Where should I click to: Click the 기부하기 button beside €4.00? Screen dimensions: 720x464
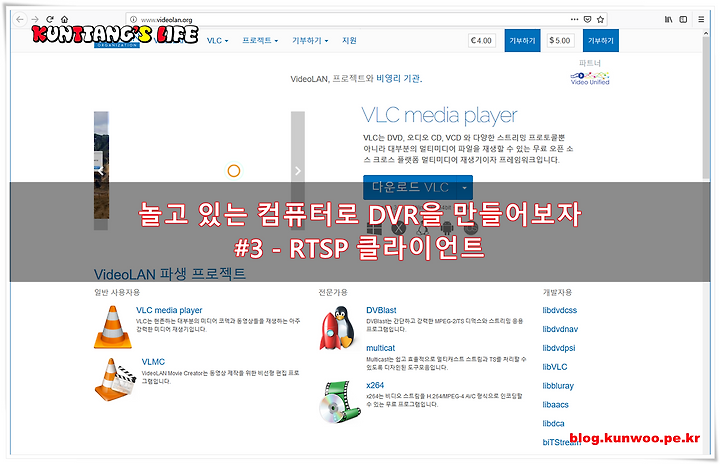pos(522,40)
